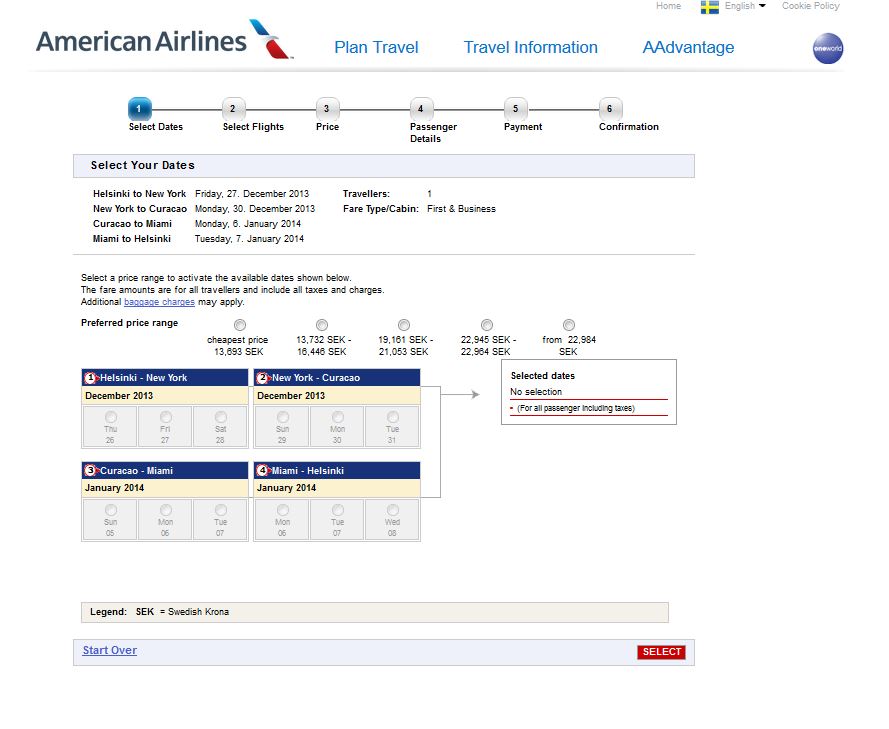
Task: Click the Start Over link
Action: tap(110, 651)
